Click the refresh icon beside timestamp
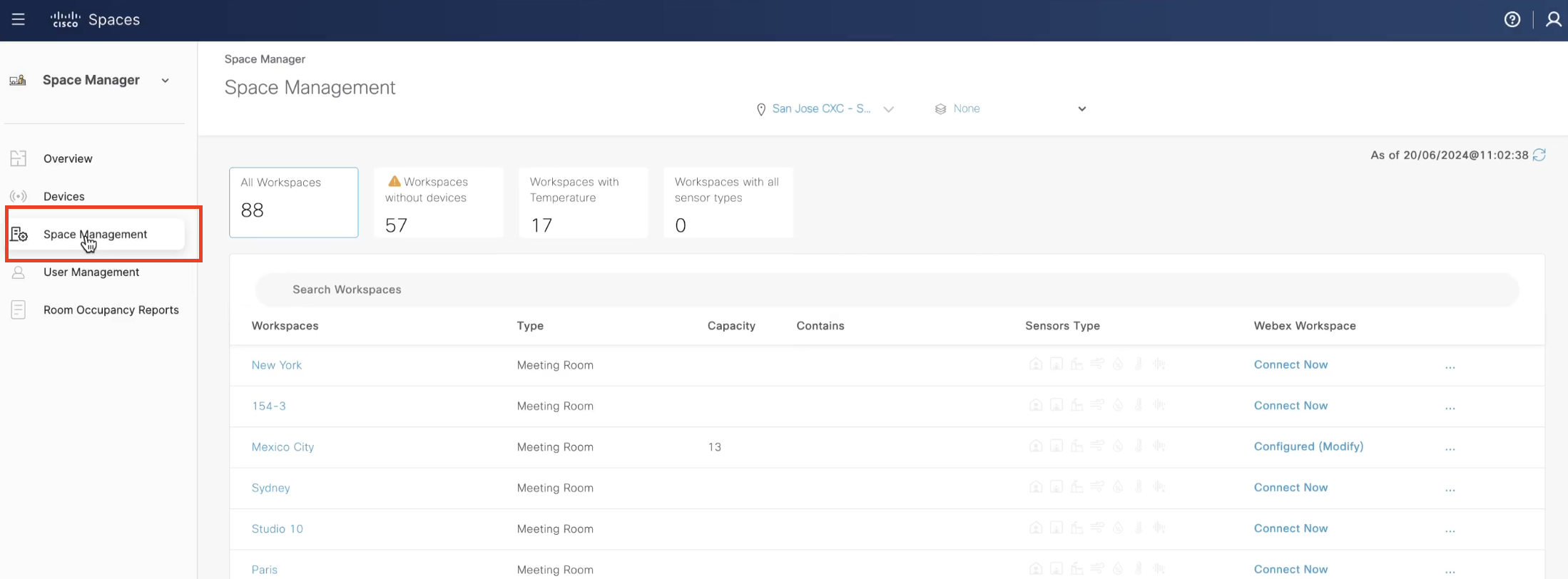Screen dimensions: 1568x579 1539,155
